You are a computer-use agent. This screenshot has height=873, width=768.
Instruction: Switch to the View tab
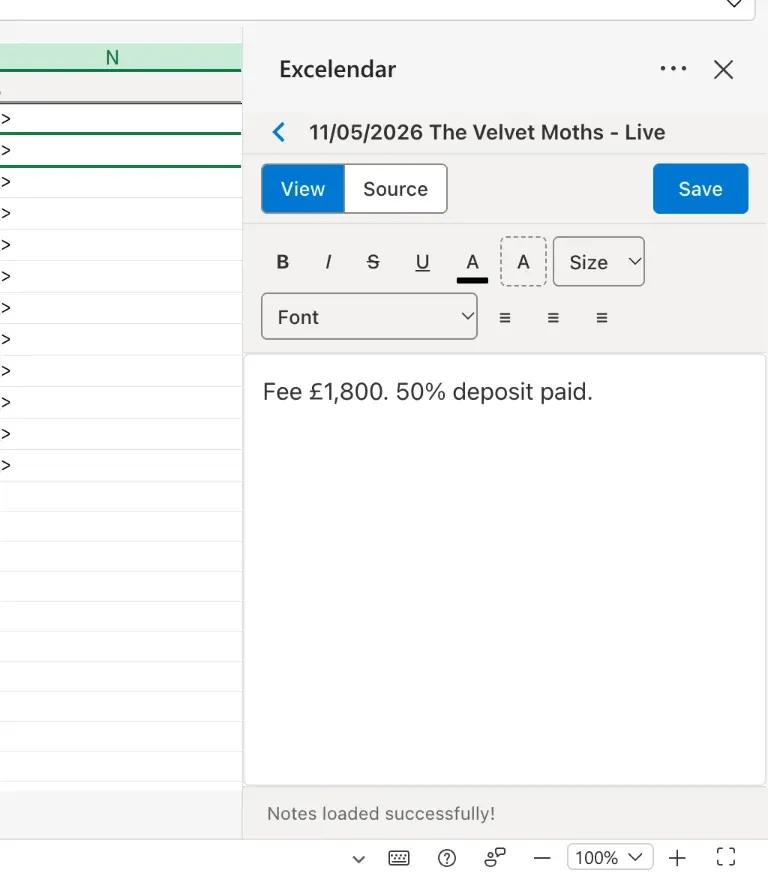click(x=303, y=189)
